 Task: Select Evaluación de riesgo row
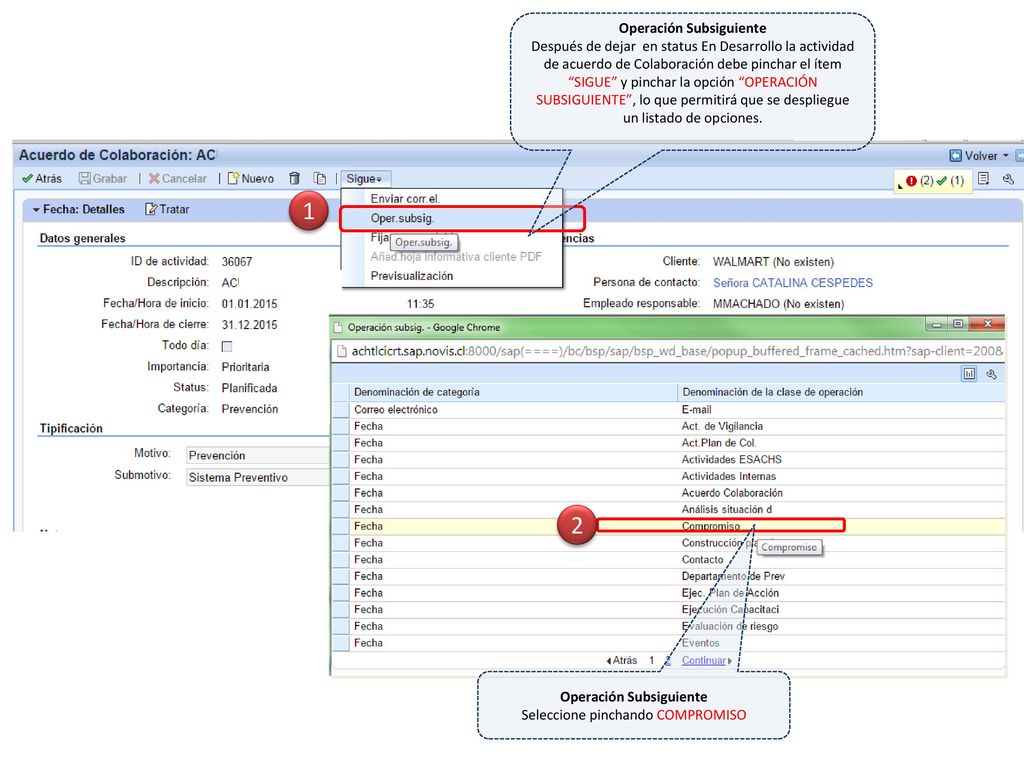[668, 626]
